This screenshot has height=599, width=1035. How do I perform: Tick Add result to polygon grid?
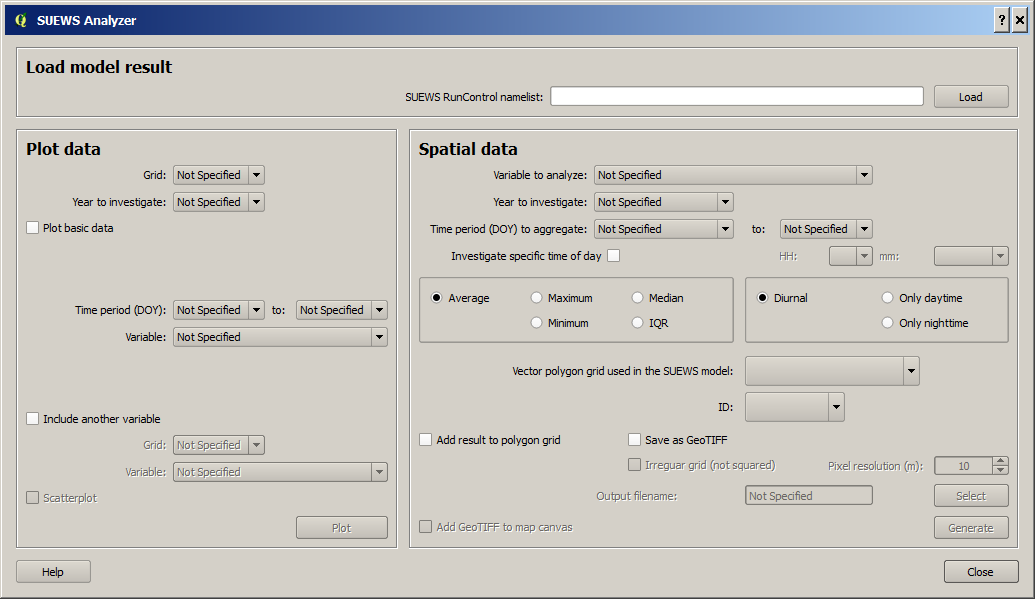click(426, 440)
